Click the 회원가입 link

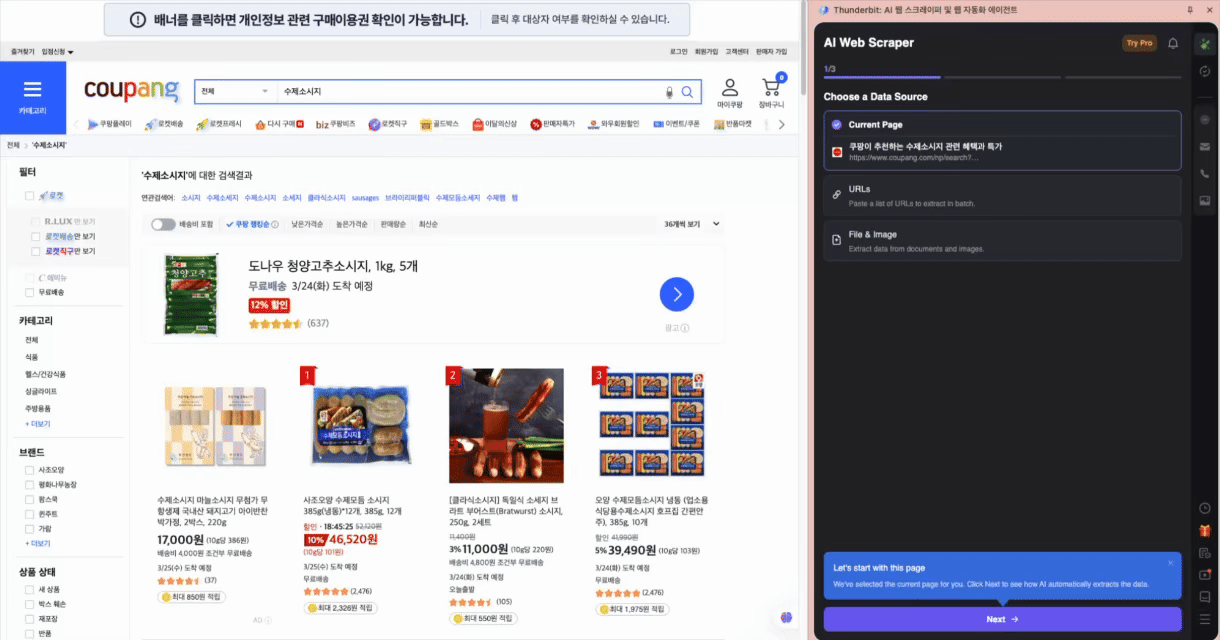[706, 51]
